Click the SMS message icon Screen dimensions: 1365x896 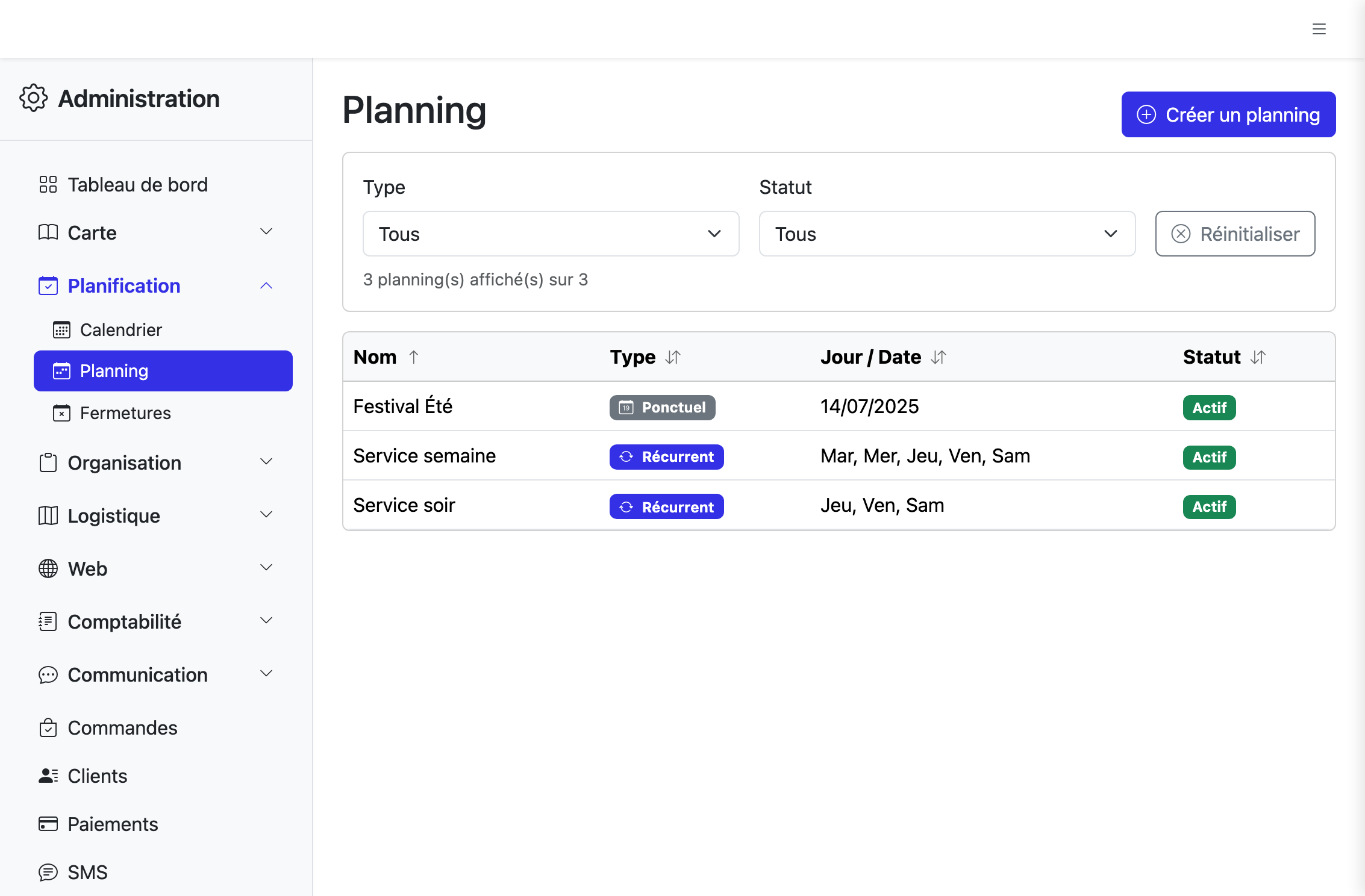click(x=48, y=872)
